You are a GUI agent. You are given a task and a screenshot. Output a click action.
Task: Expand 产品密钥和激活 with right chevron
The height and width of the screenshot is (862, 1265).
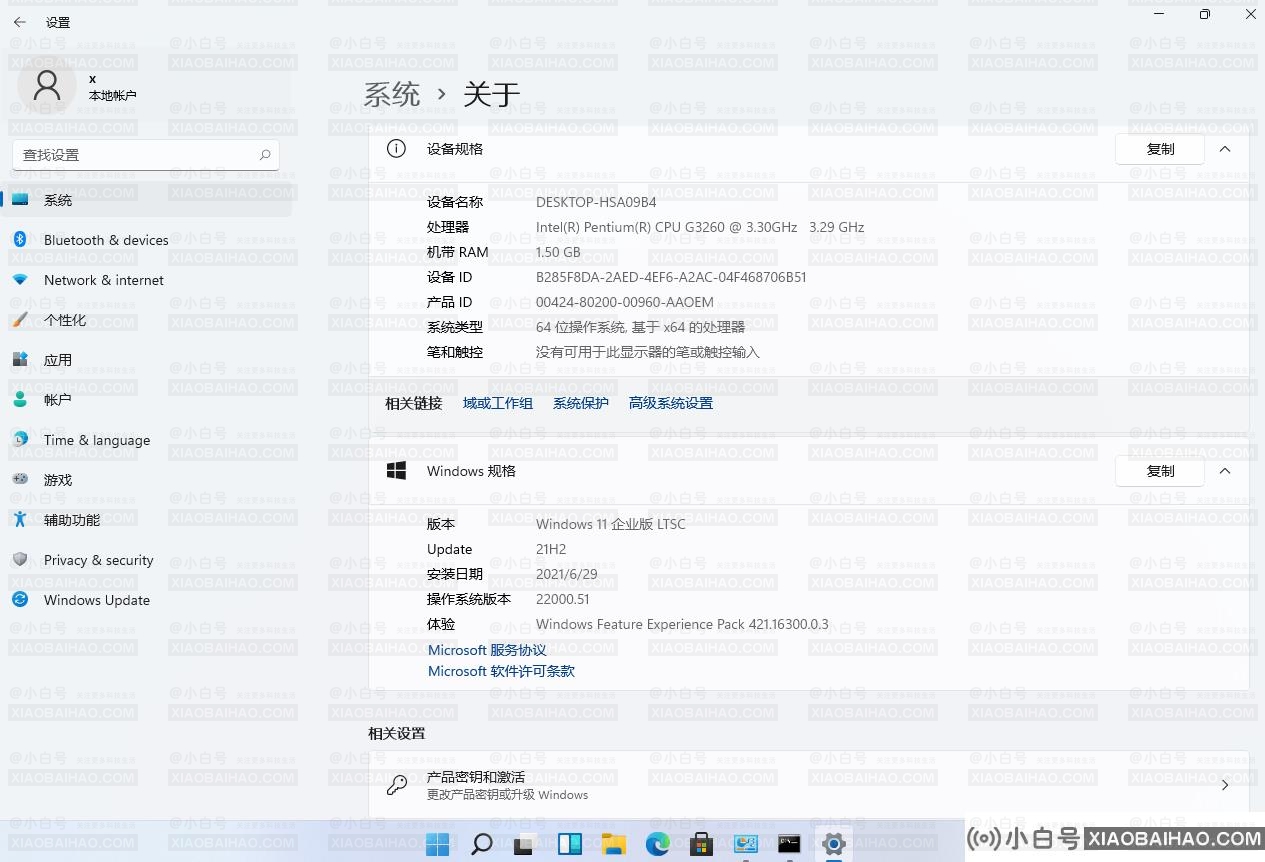coord(1225,785)
